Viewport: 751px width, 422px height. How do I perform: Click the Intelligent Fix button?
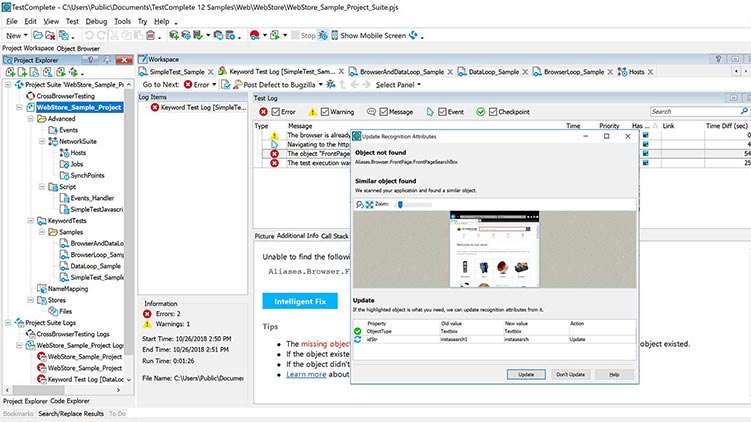300,301
